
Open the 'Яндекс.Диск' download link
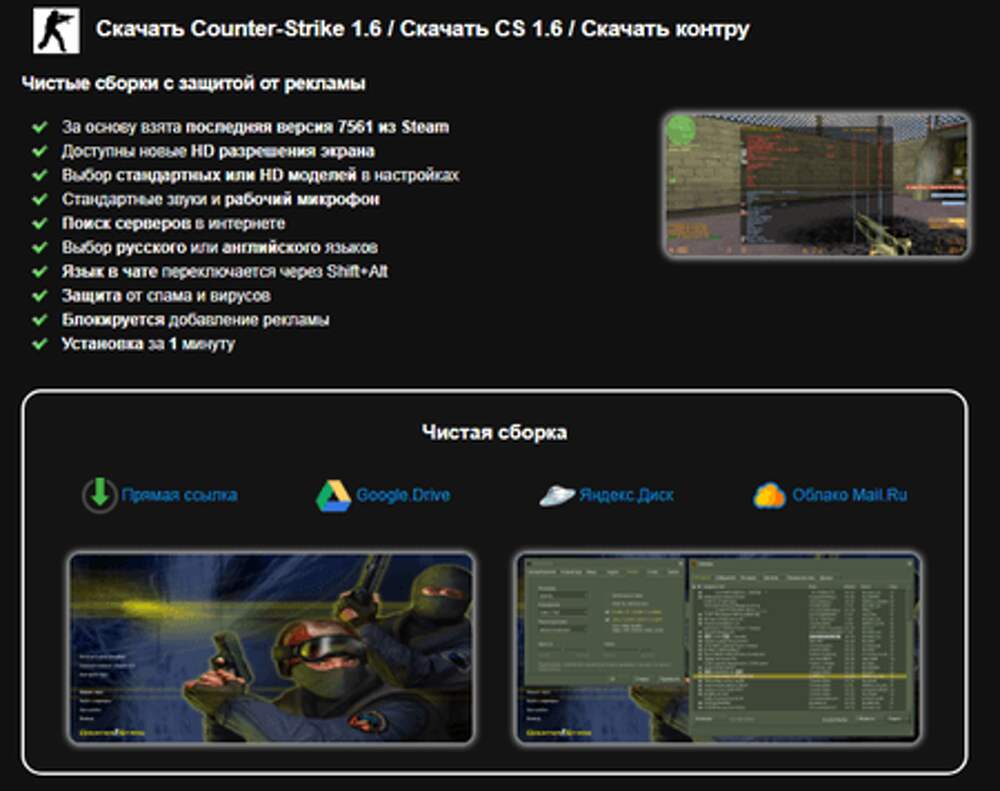pyautogui.click(x=626, y=495)
